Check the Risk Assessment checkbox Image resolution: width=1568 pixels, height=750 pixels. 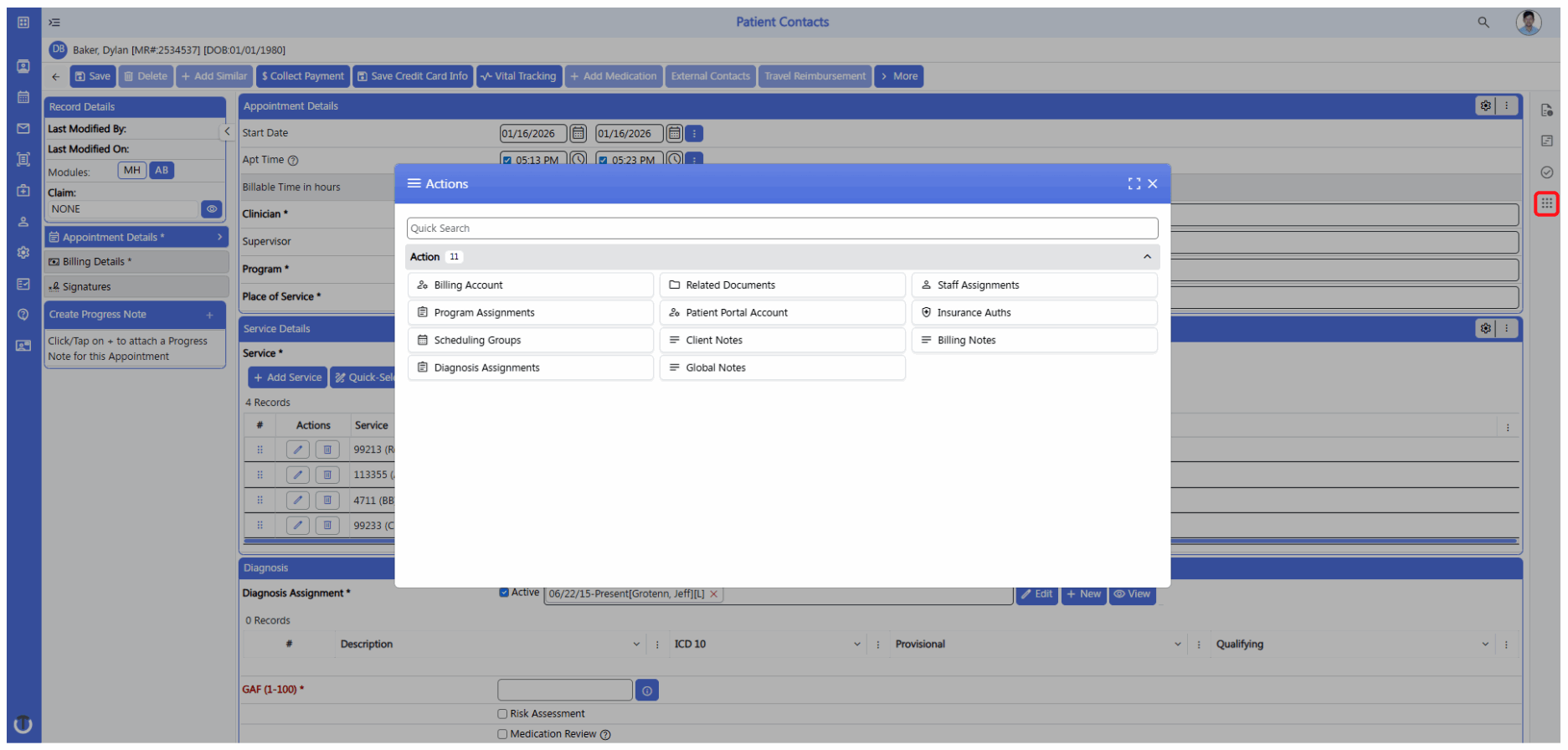point(502,714)
